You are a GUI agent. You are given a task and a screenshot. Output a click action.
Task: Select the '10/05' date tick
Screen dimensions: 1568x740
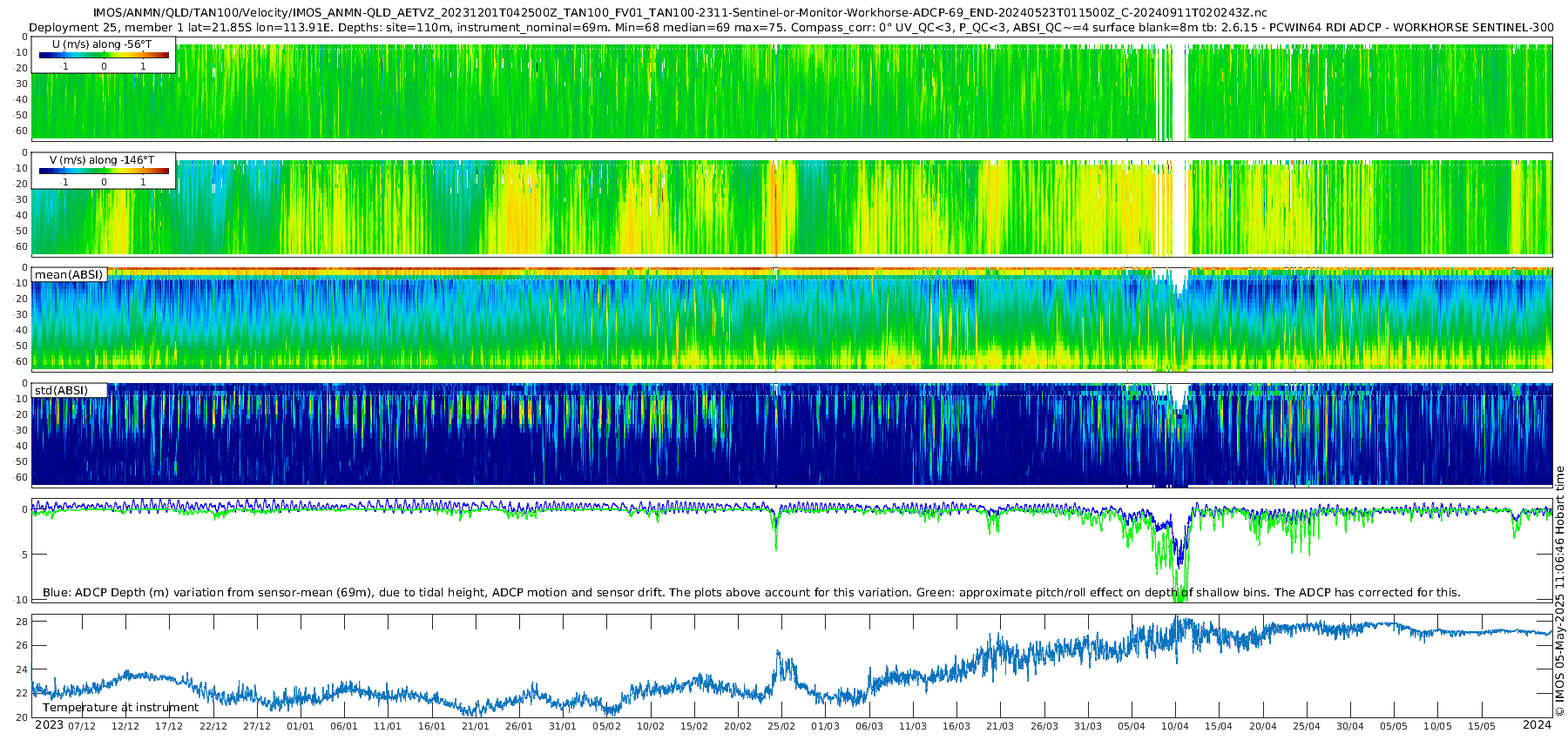tap(1438, 727)
